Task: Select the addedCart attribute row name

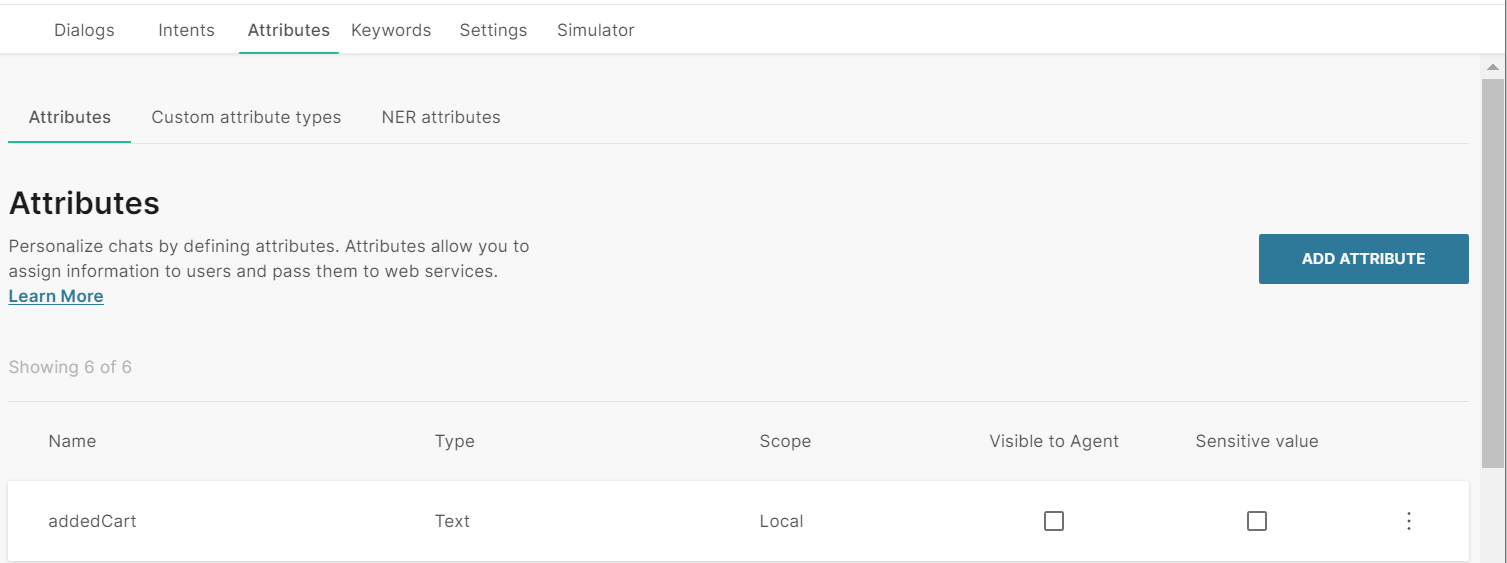Action: pos(92,521)
